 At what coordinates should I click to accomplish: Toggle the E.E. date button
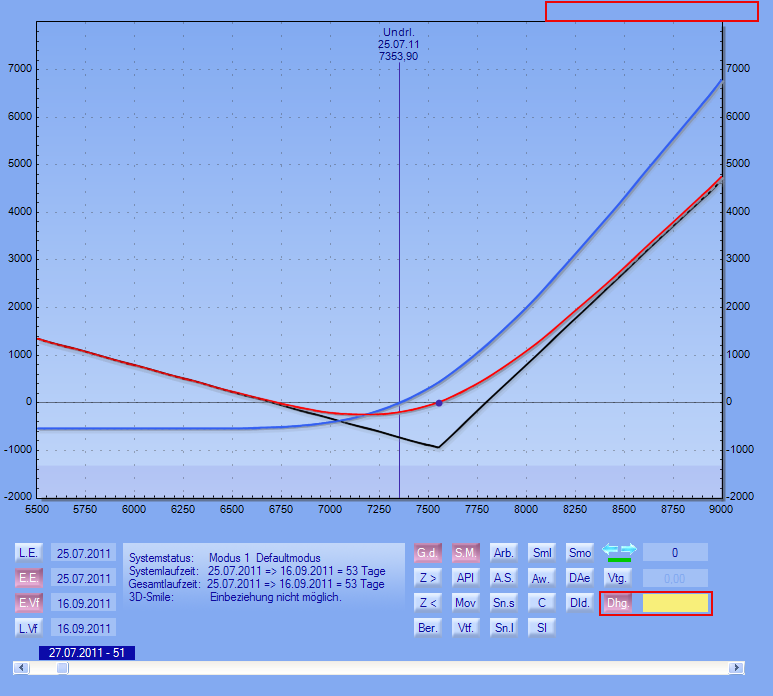(29, 578)
